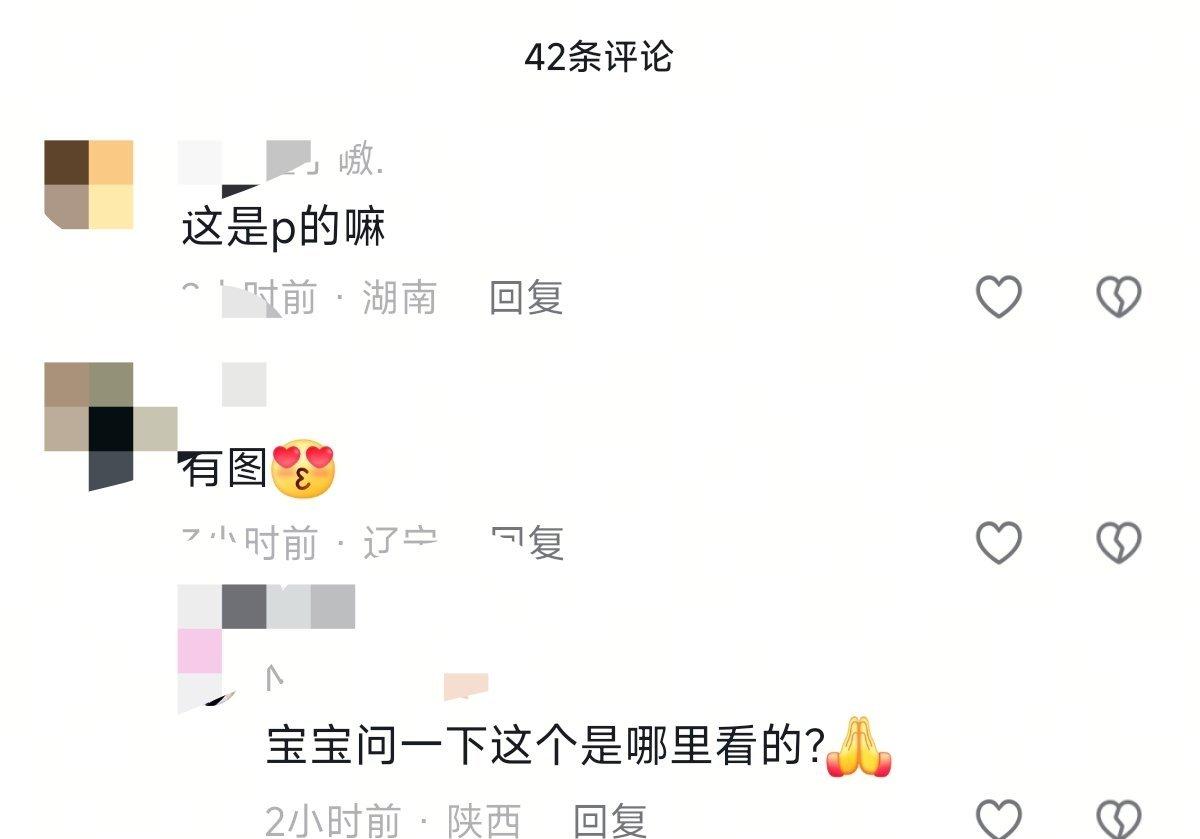
Task: Open the first commenter's brown pixelated avatar
Action: (89, 184)
